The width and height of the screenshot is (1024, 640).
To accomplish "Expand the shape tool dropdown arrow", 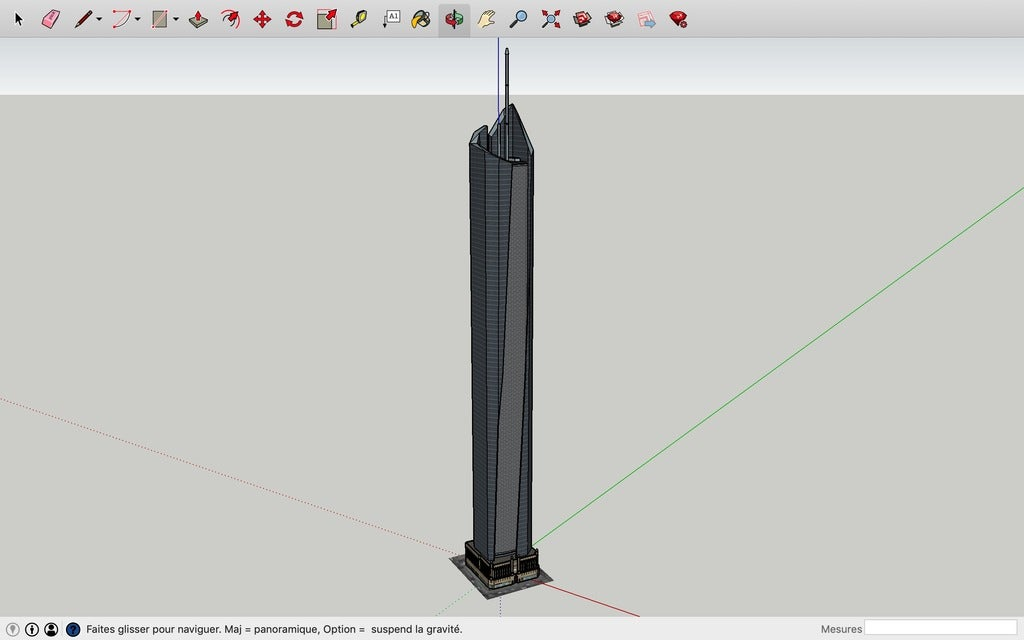I will (x=176, y=20).
